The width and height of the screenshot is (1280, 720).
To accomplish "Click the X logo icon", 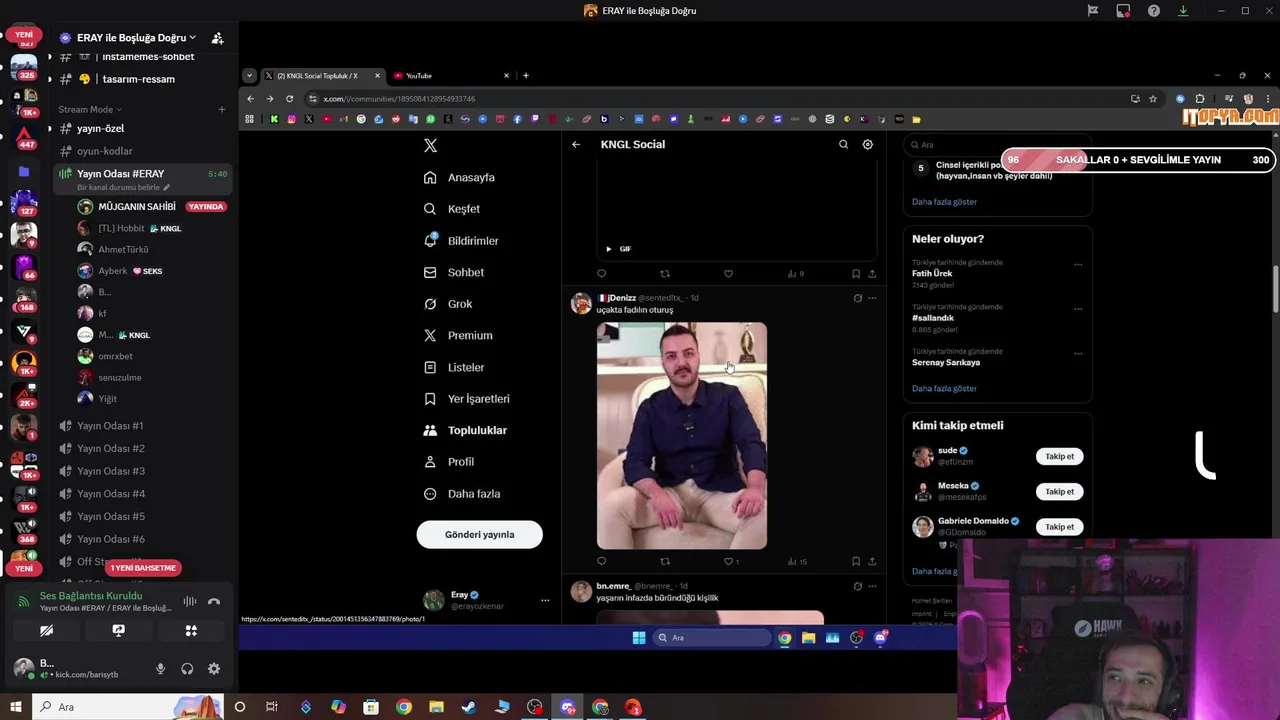I will (x=430, y=145).
